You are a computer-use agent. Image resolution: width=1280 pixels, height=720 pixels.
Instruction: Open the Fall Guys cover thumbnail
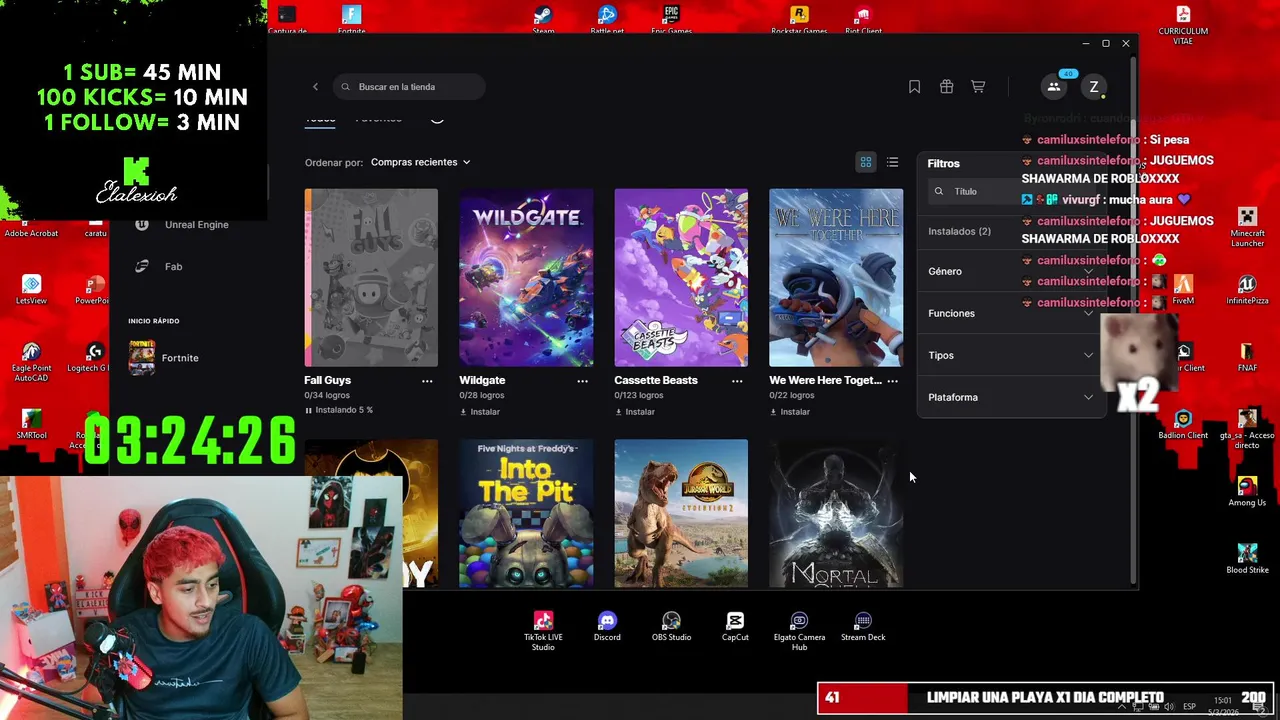(x=371, y=278)
